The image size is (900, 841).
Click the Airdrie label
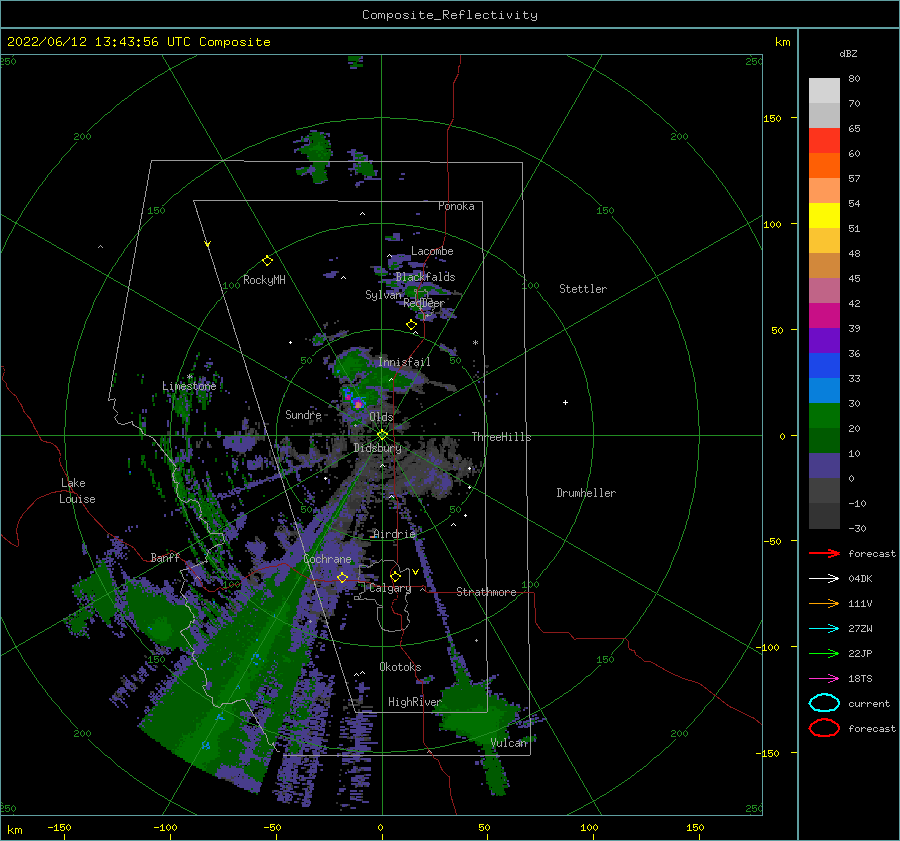(x=394, y=534)
